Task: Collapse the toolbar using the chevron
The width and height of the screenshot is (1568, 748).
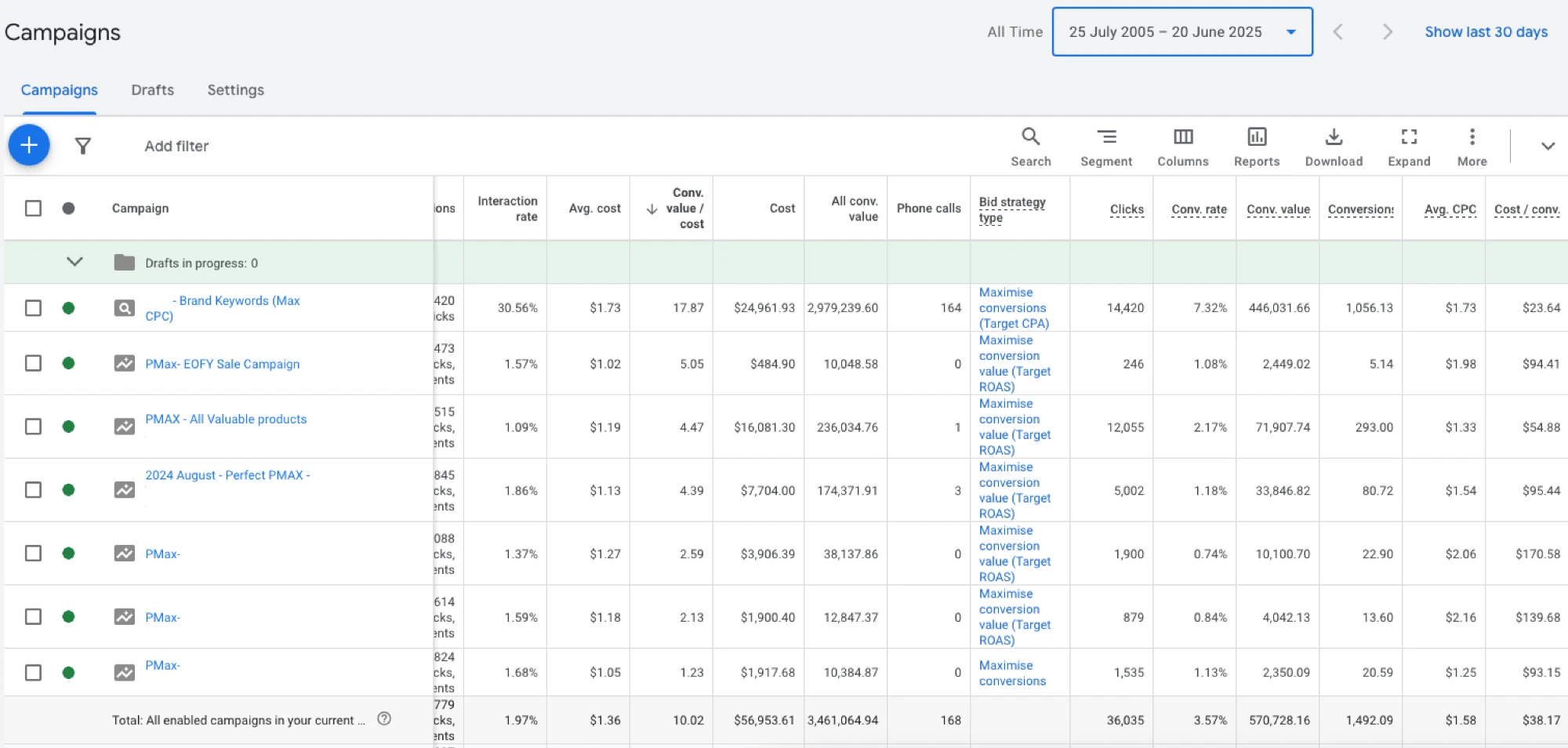Action: tap(1548, 146)
